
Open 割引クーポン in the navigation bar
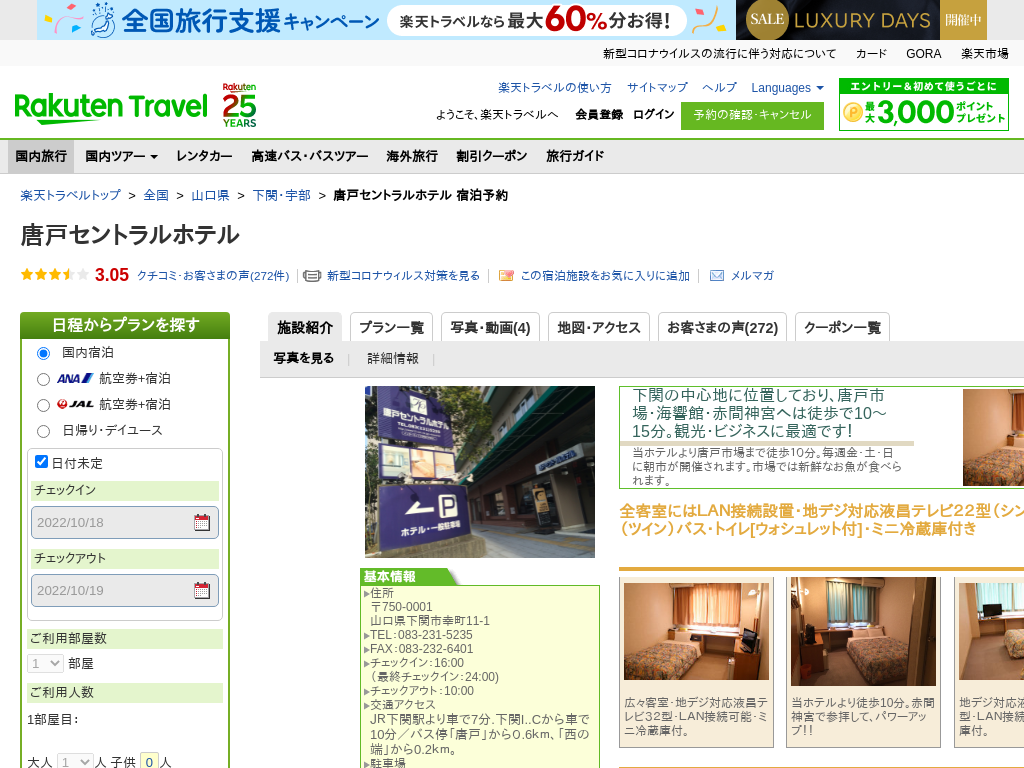(x=492, y=156)
